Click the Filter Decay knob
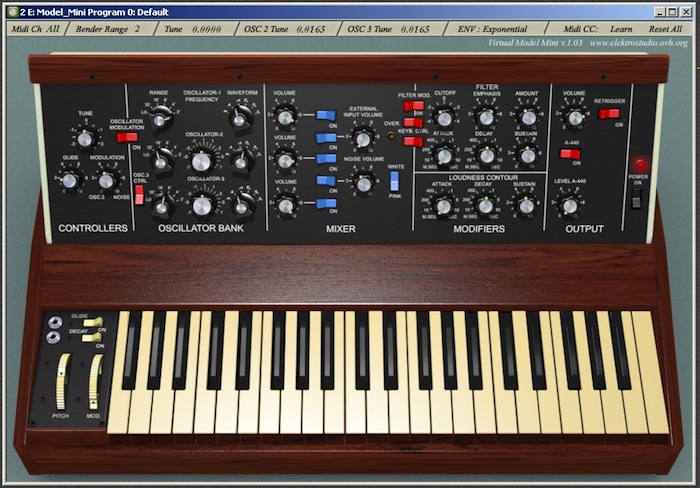This screenshot has height=488, width=700. (486, 155)
